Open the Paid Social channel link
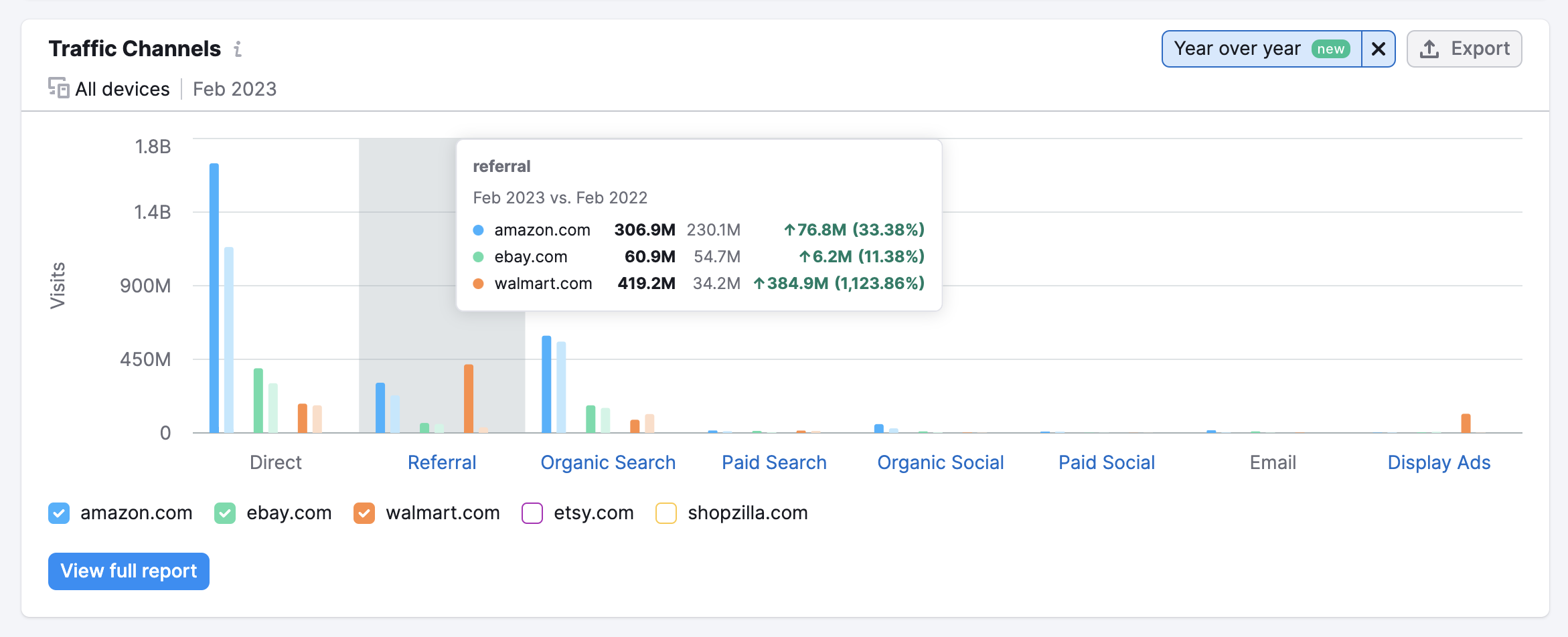This screenshot has width=1568, height=637. (1107, 462)
